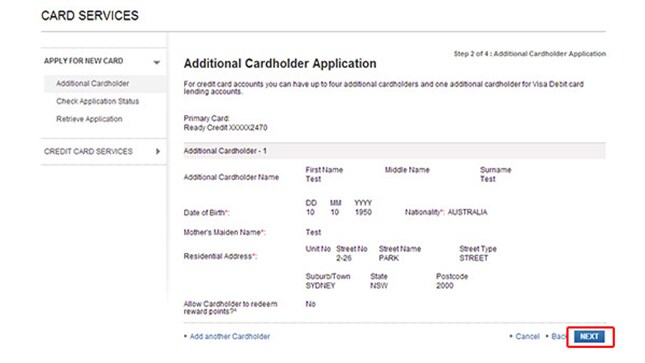Screen dimensions: 645x363
Task: Click the redeem reward points value No
Action: pyautogui.click(x=311, y=304)
